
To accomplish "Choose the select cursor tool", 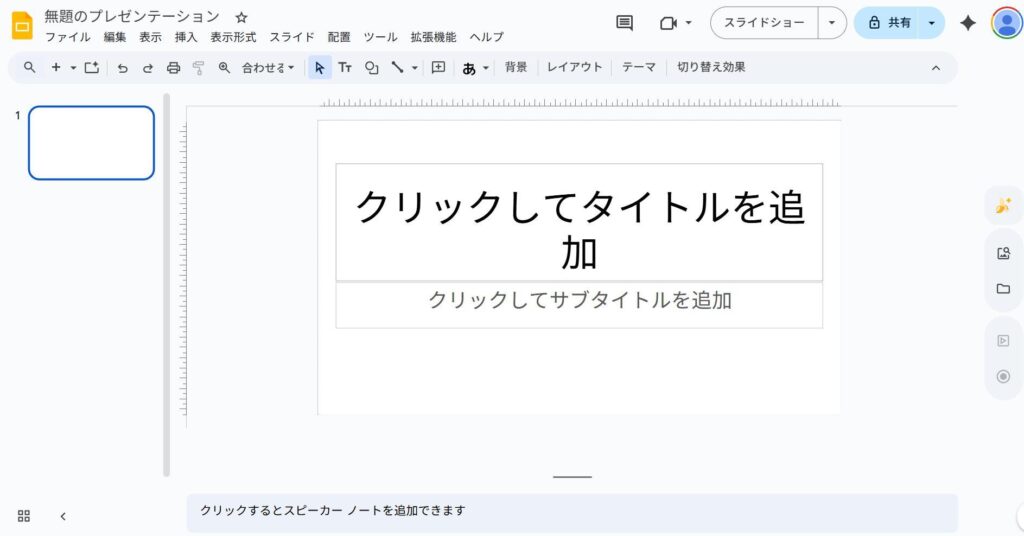I will (x=319, y=67).
